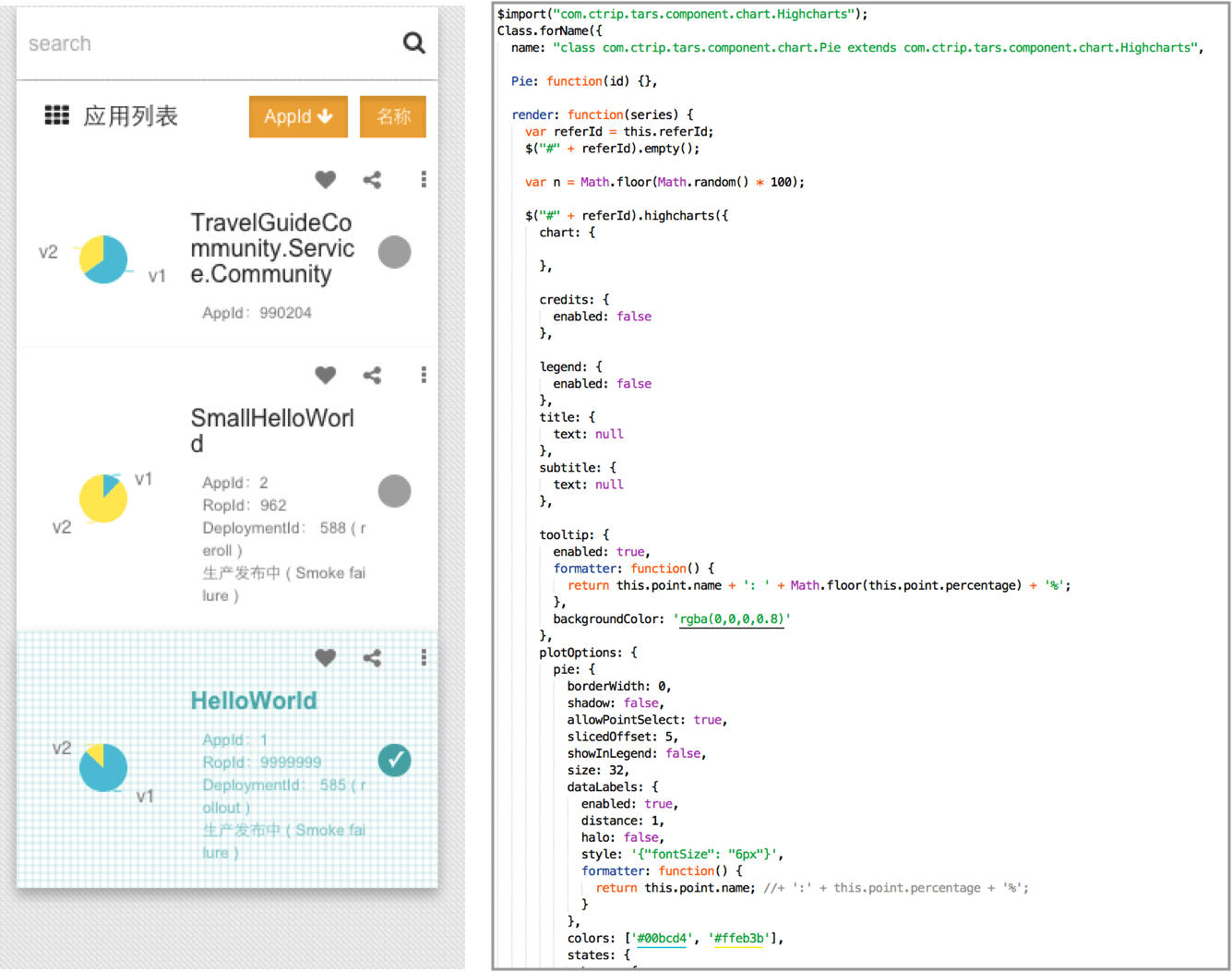Share the TravelGuideCommunity app
This screenshot has width=1232, height=972.
(x=372, y=180)
